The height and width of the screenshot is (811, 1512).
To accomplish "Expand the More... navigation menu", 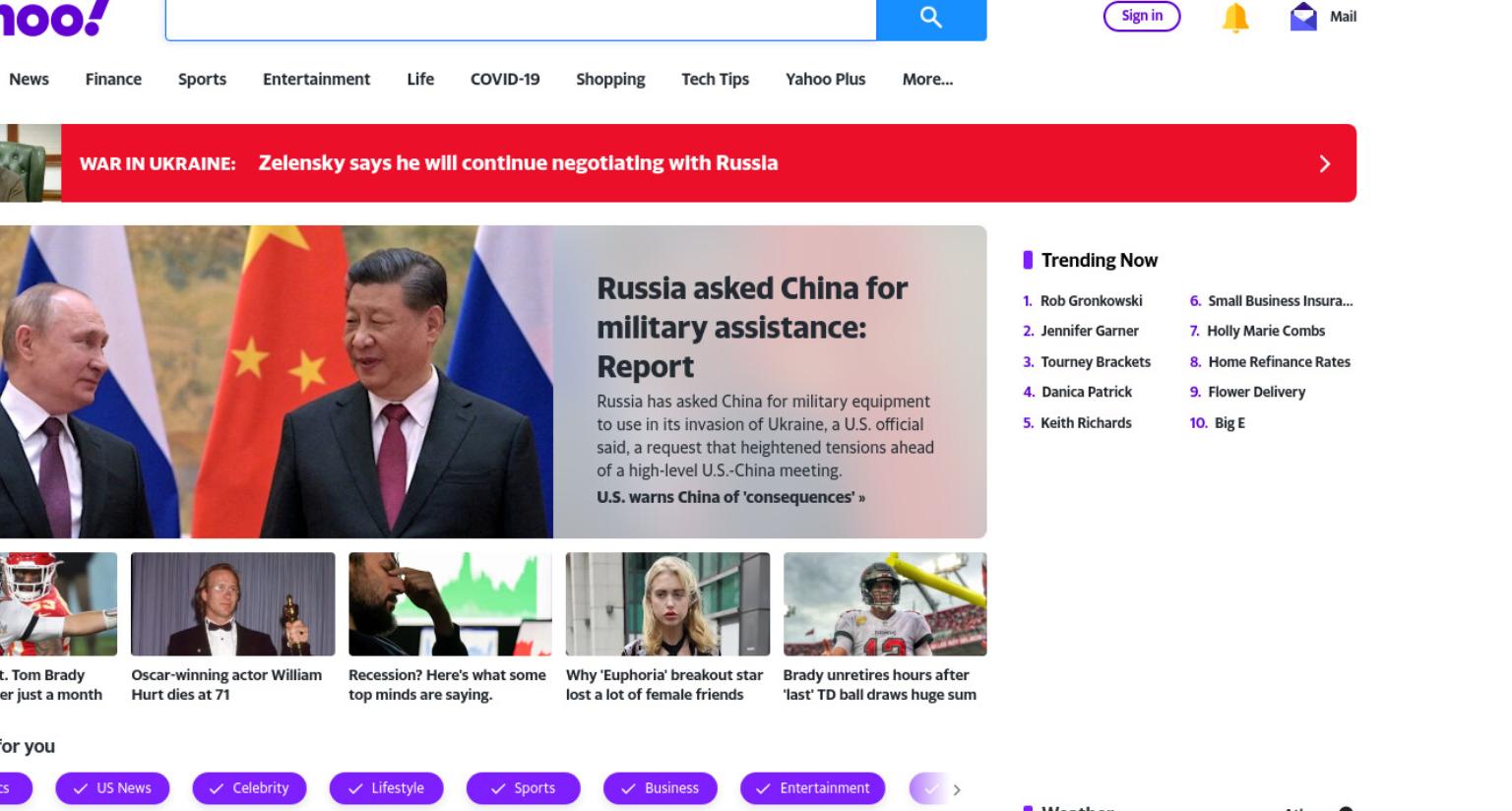I will point(927,80).
